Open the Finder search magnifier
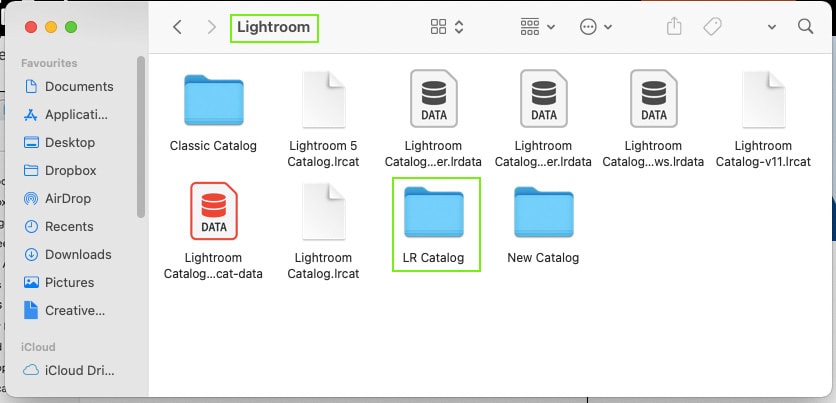Image resolution: width=836 pixels, height=403 pixels. coord(806,26)
